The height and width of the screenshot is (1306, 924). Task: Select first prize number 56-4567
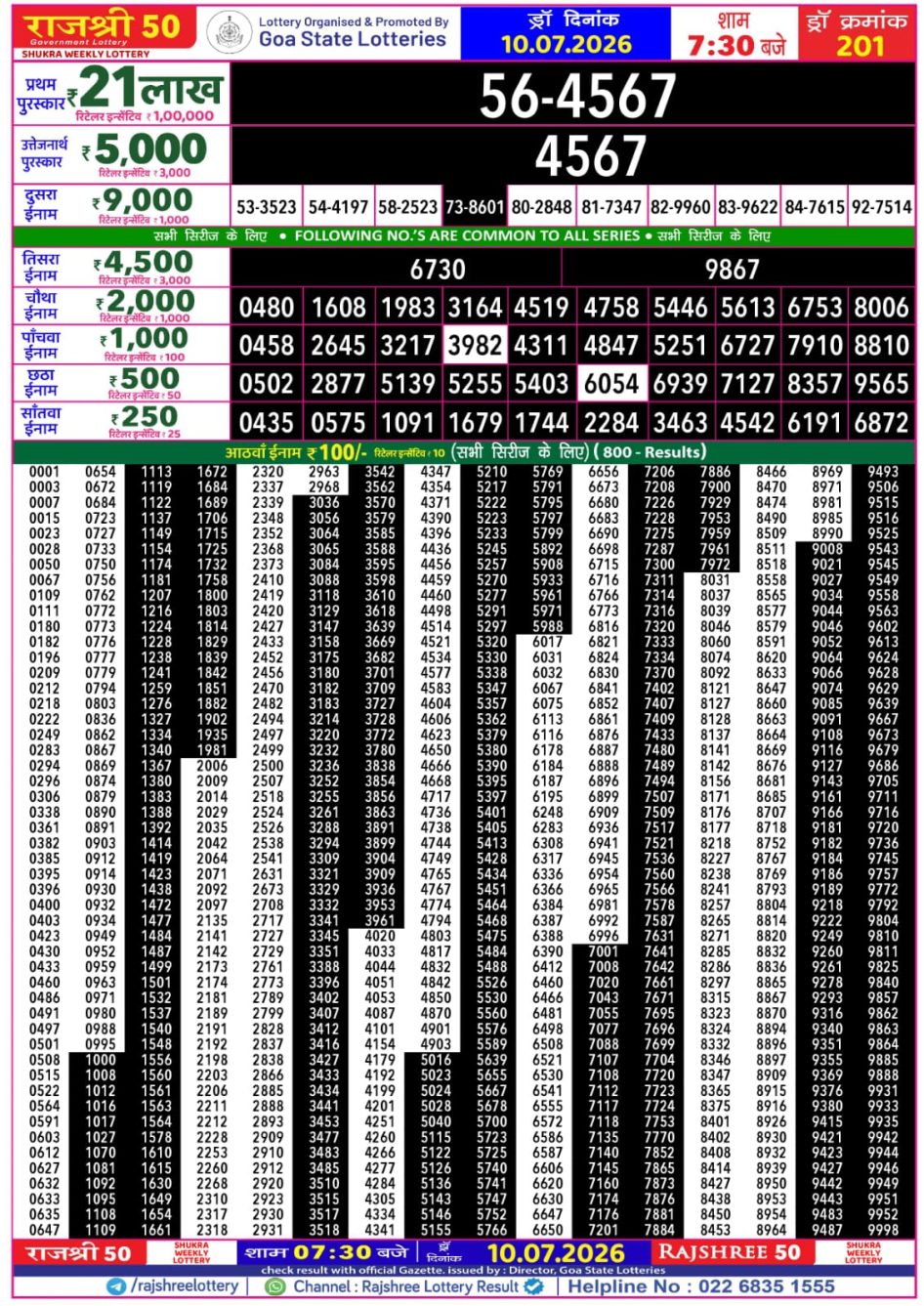577,96
